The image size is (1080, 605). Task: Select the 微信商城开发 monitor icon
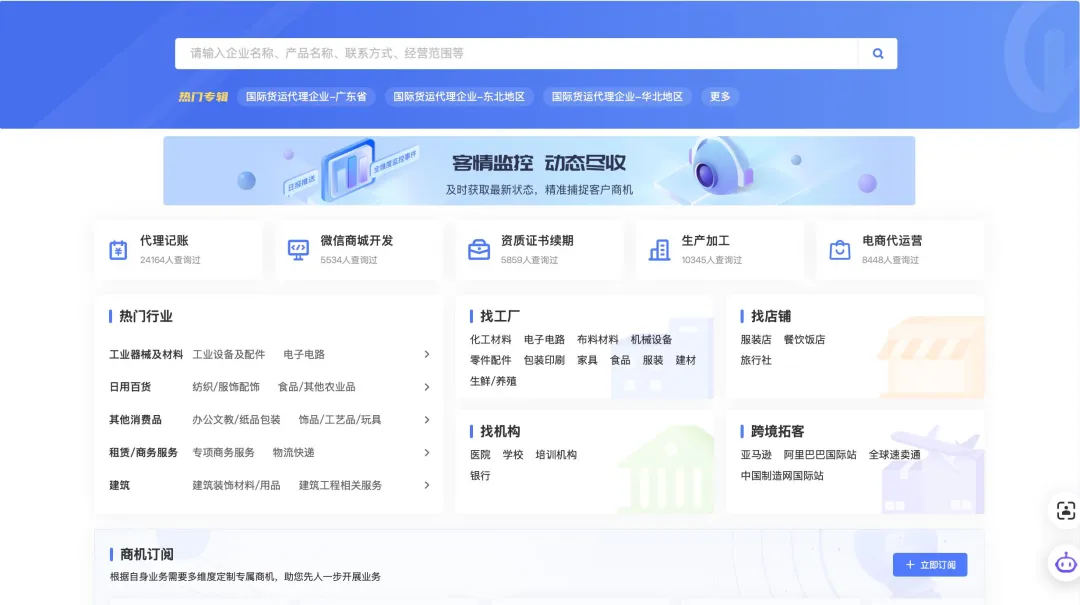297,248
